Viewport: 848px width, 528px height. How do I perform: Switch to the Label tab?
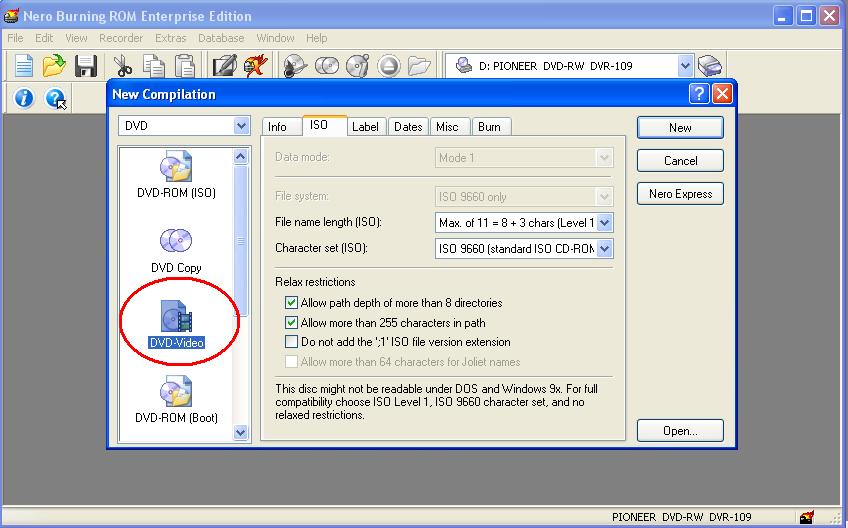[366, 127]
